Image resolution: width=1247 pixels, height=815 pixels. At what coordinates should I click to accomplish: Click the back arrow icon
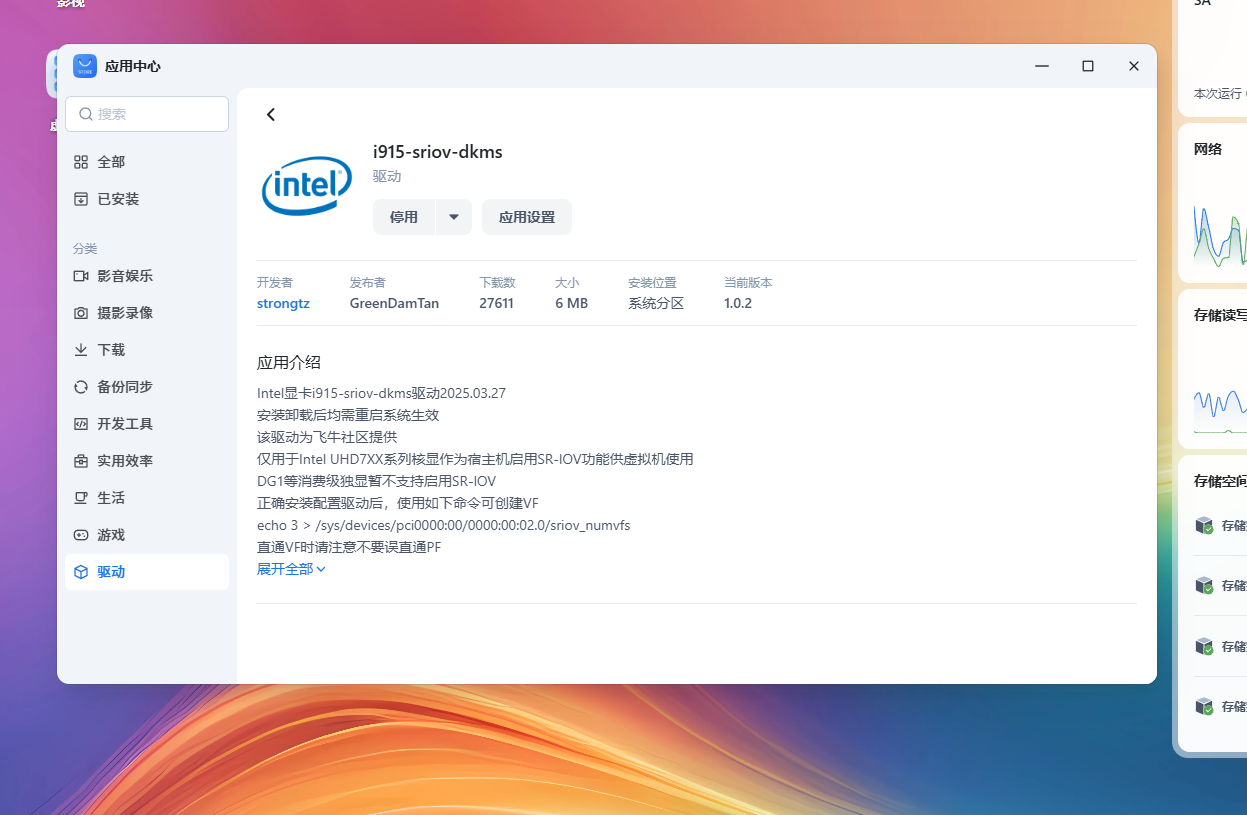pyautogui.click(x=271, y=115)
